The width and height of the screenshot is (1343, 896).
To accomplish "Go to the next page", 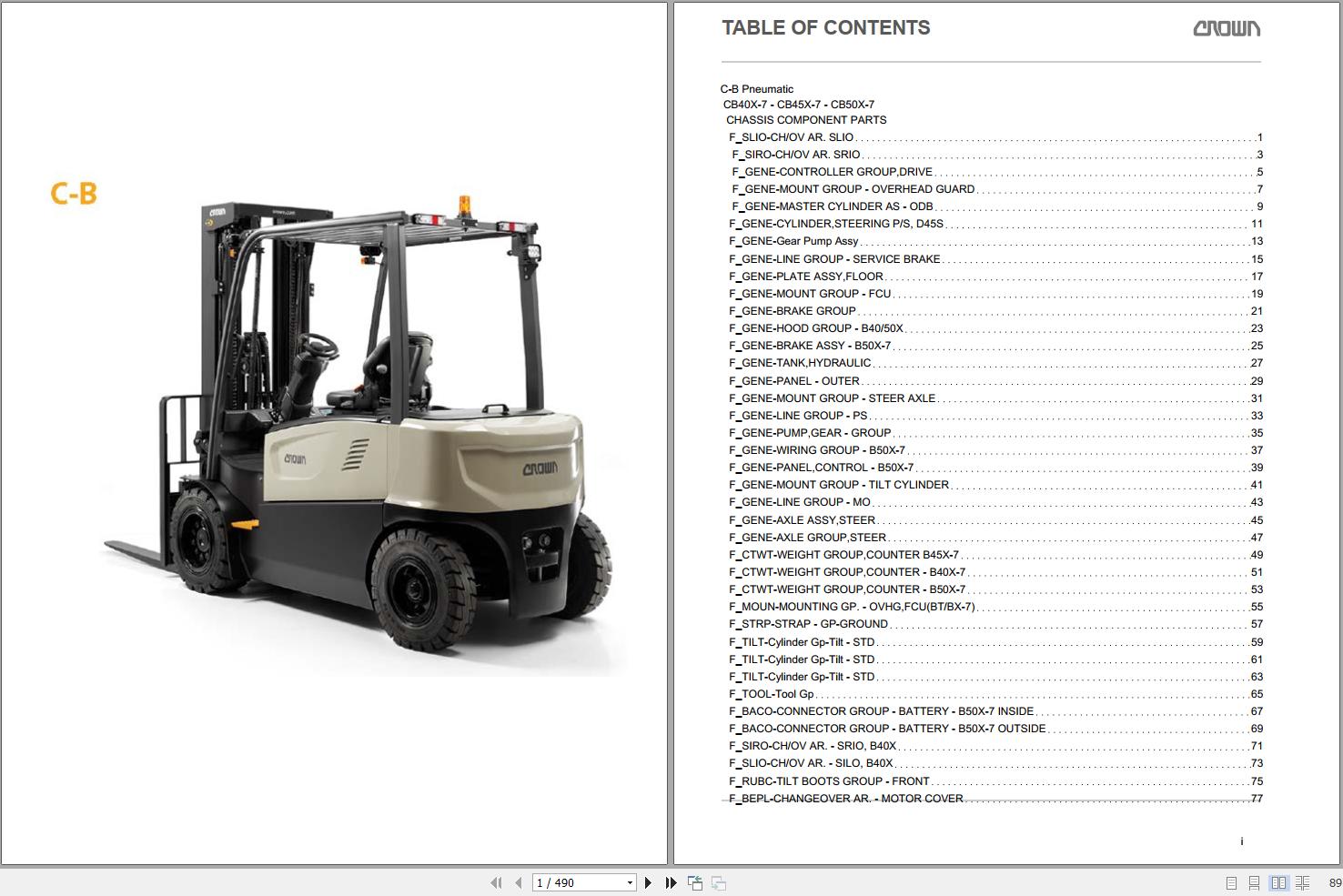I will (648, 882).
